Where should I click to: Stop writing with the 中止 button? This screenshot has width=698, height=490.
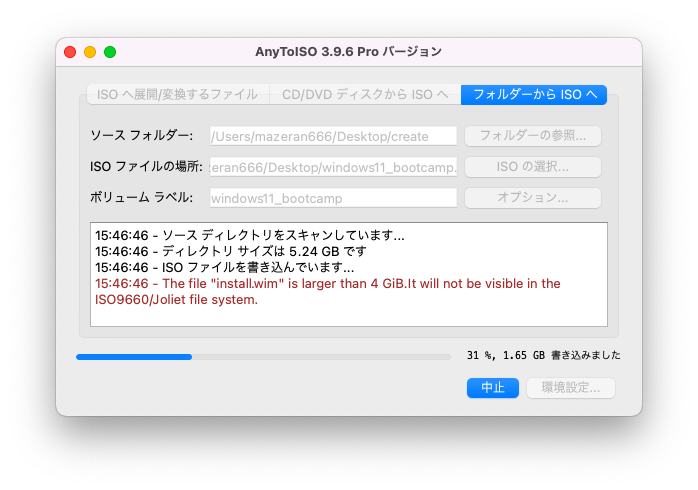[x=493, y=388]
